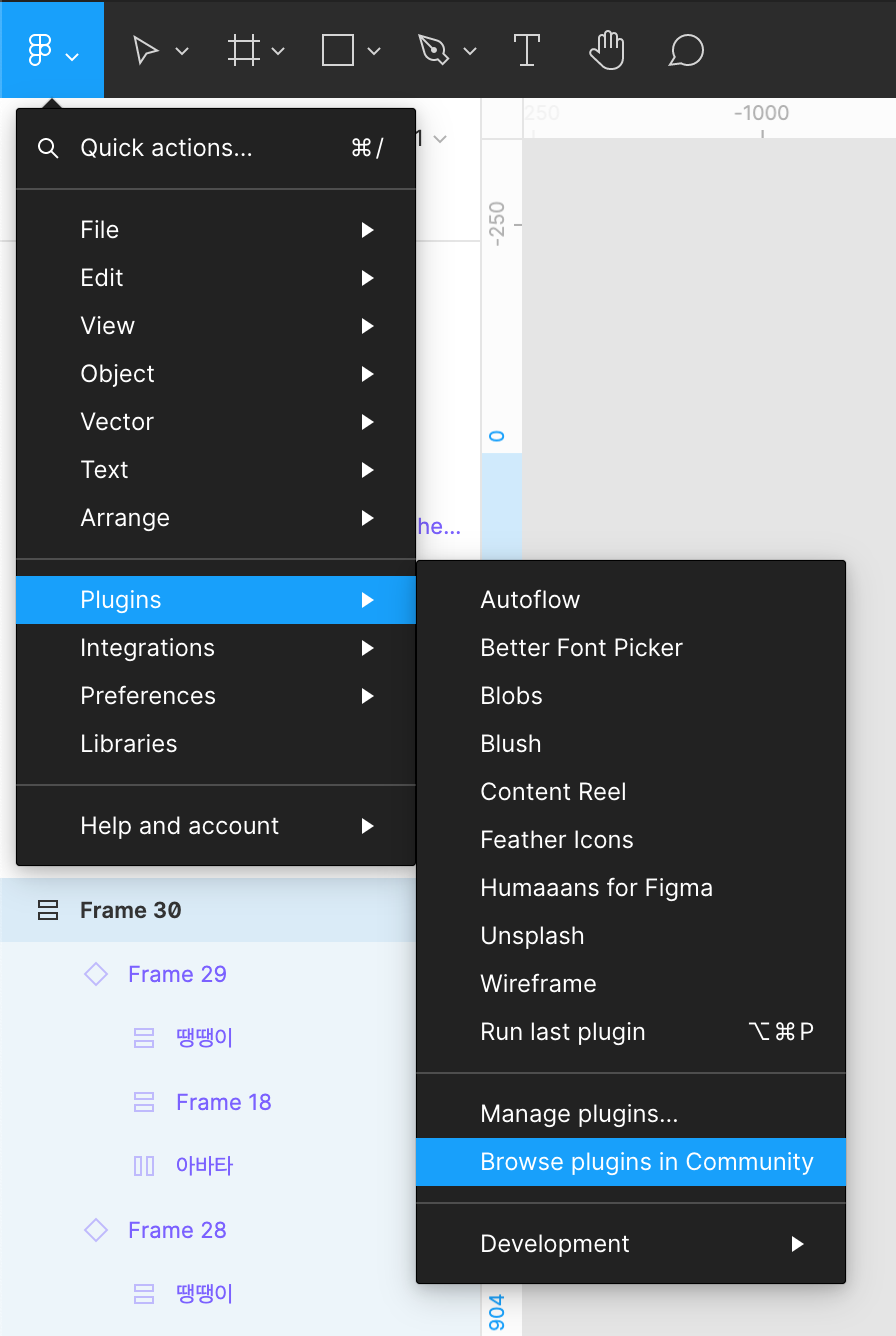896x1336 pixels.
Task: Select the Text tool
Action: [x=526, y=50]
